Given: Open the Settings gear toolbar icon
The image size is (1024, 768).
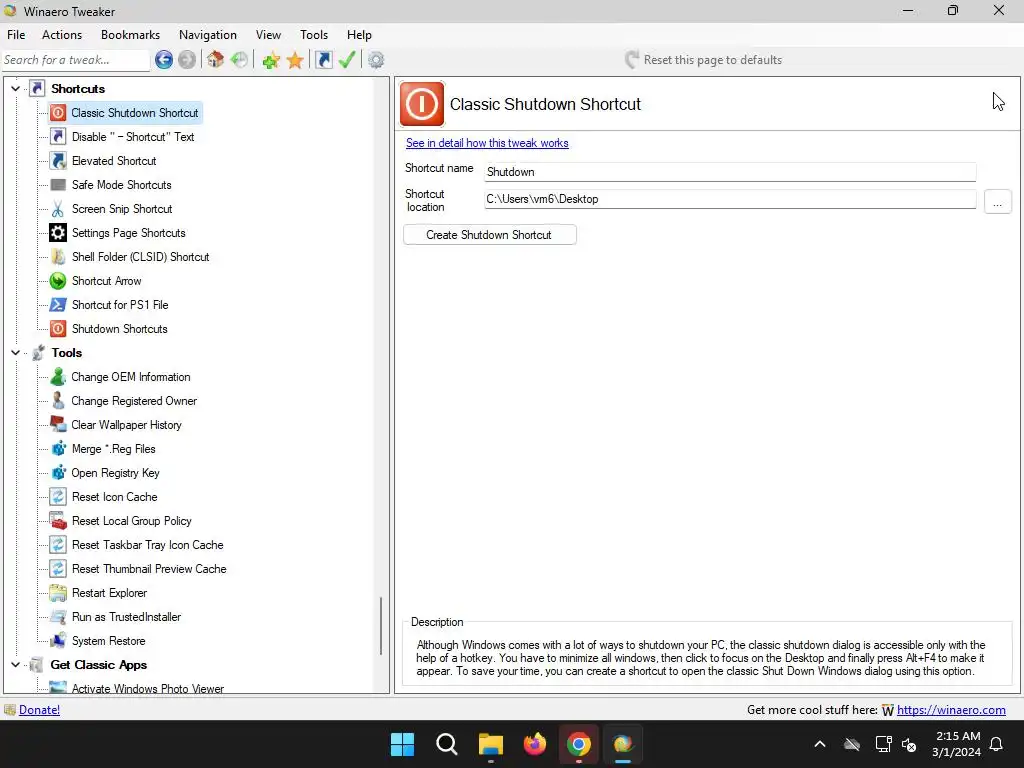Looking at the screenshot, I should 376,60.
